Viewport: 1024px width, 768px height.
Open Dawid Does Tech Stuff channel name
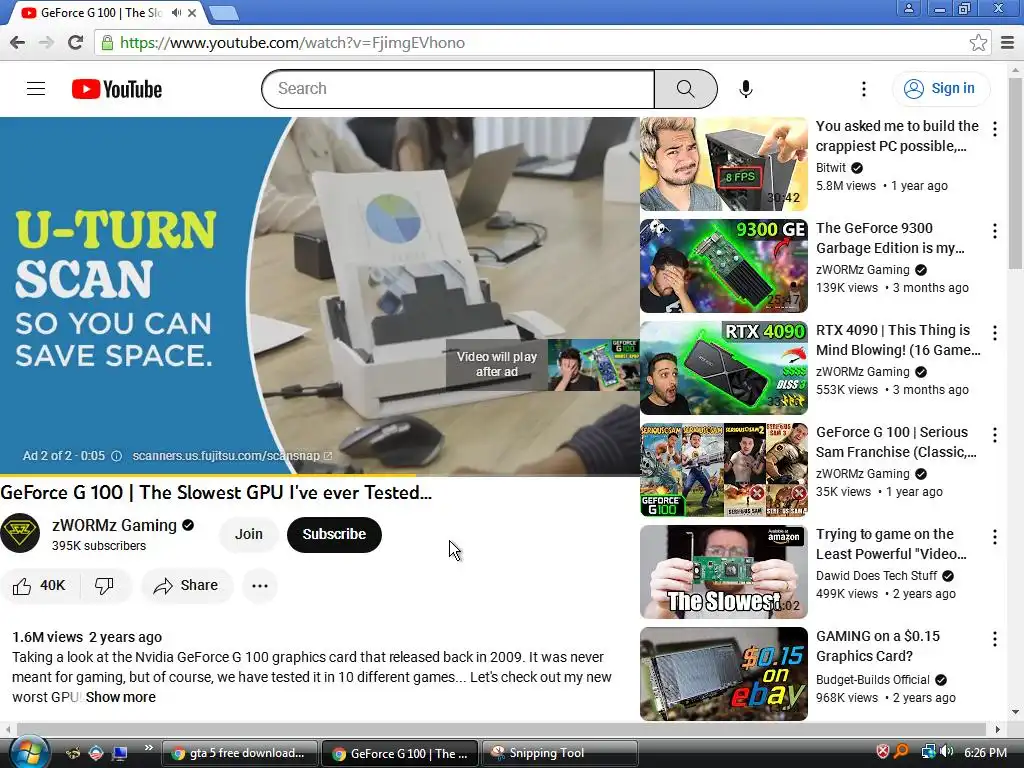pyautogui.click(x=876, y=575)
